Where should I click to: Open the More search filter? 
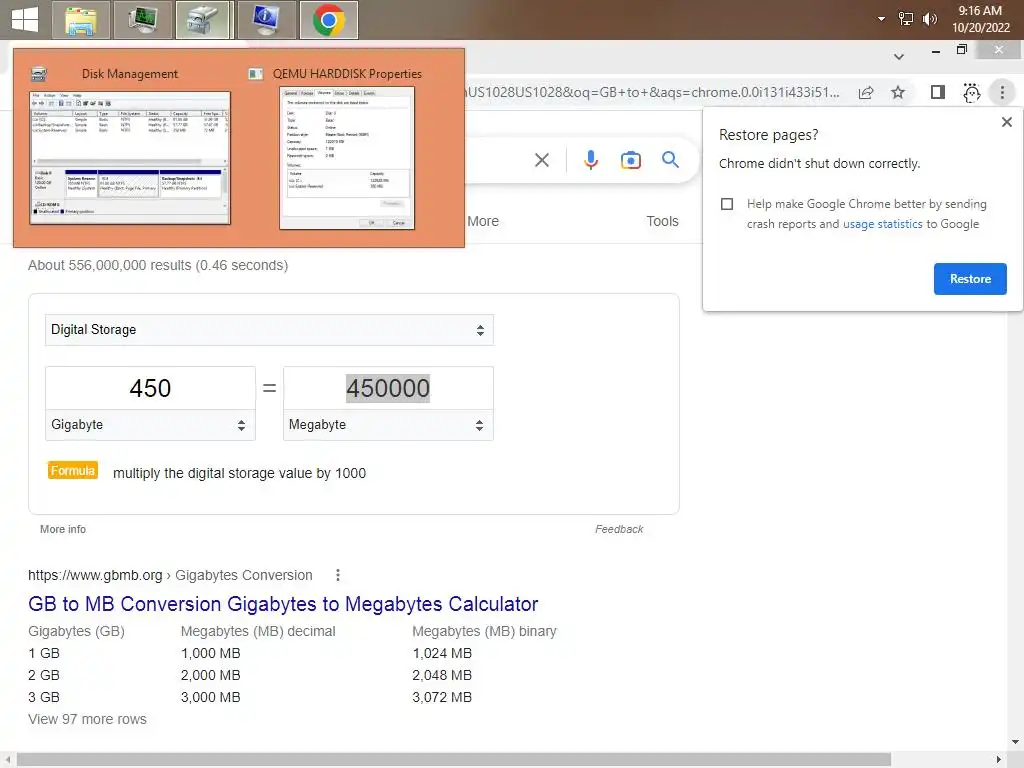pyautogui.click(x=483, y=221)
